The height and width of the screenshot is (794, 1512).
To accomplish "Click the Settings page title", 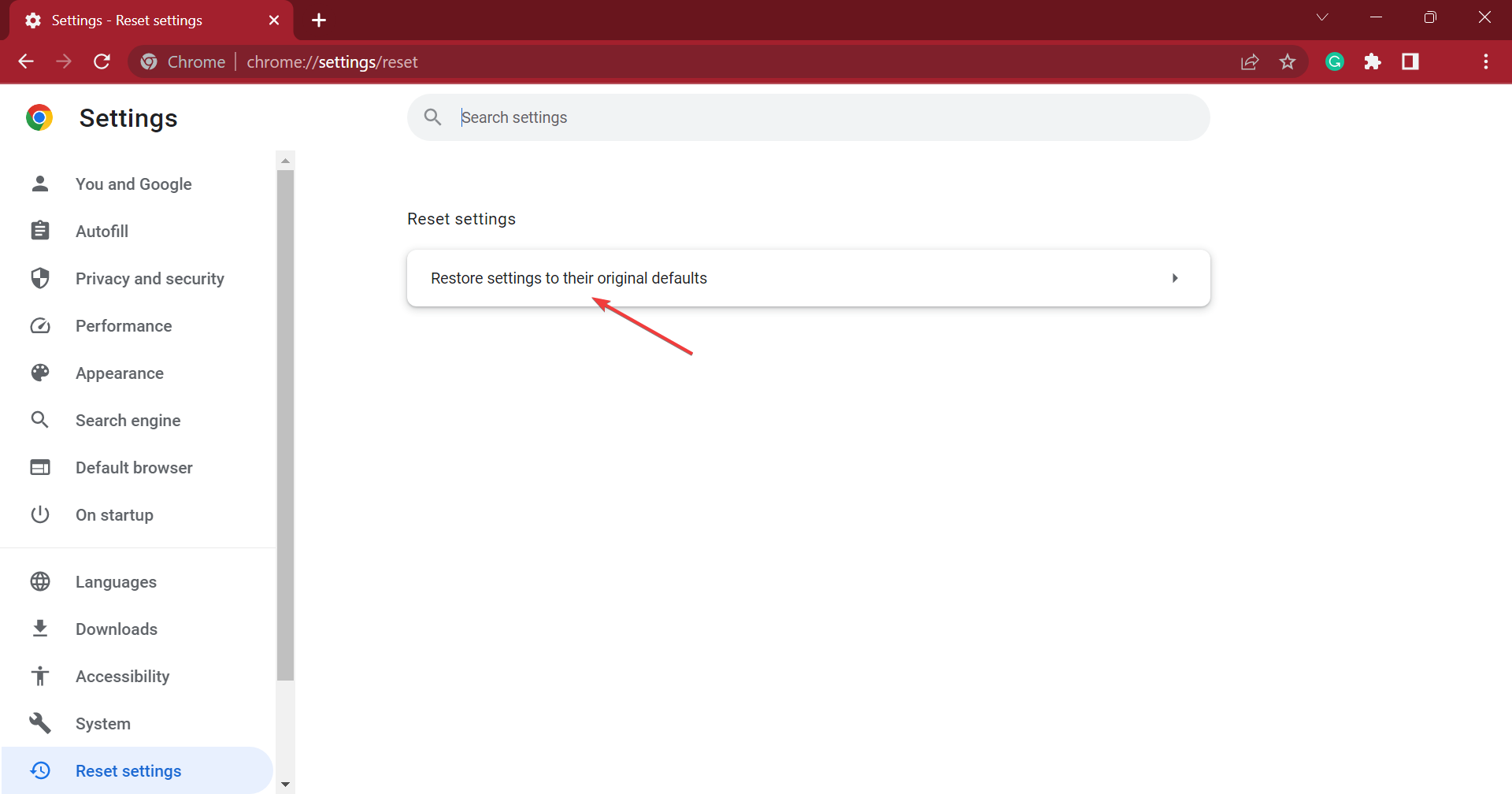I will tap(128, 118).
